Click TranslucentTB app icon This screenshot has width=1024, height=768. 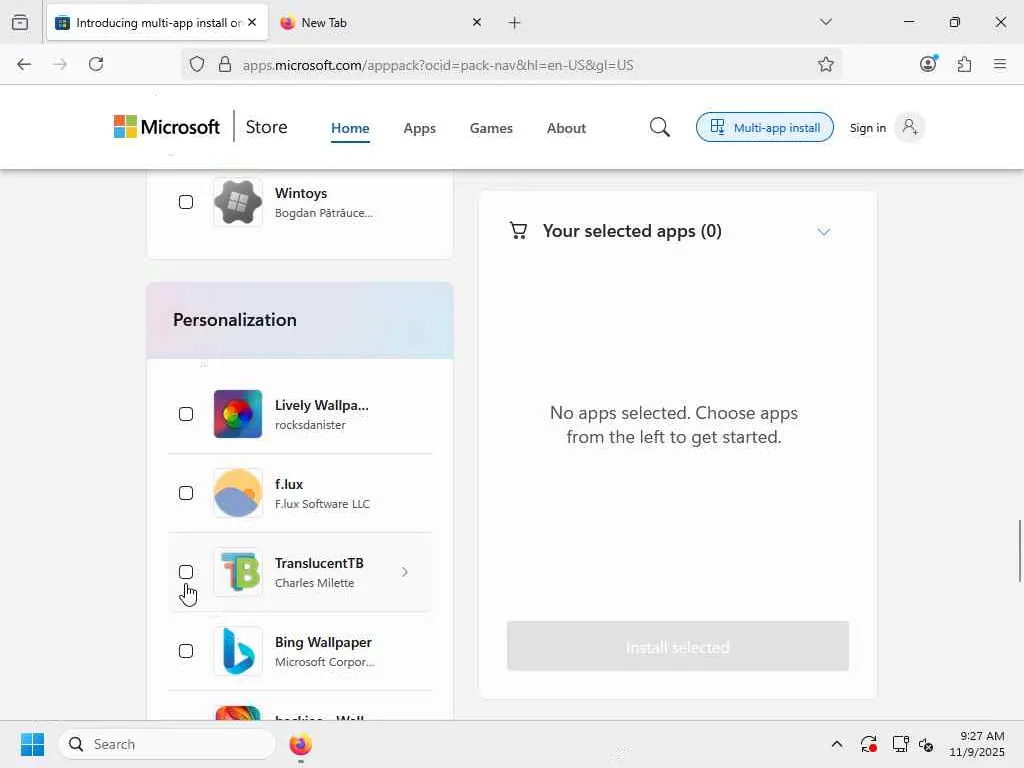pyautogui.click(x=238, y=572)
